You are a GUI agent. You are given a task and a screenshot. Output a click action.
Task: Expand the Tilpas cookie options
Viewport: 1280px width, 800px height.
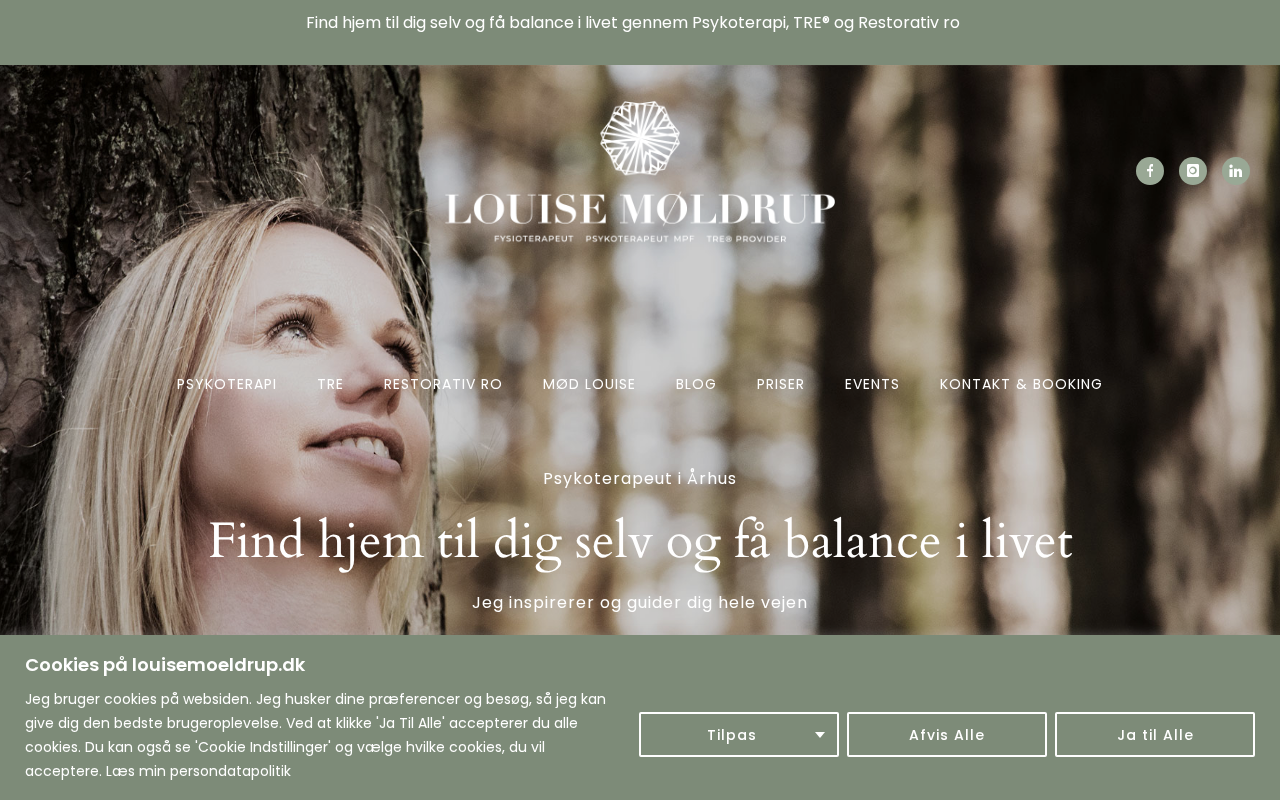[739, 735]
